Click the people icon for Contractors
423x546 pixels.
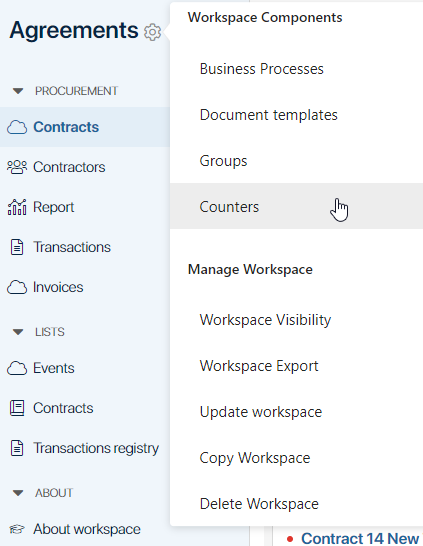click(17, 167)
